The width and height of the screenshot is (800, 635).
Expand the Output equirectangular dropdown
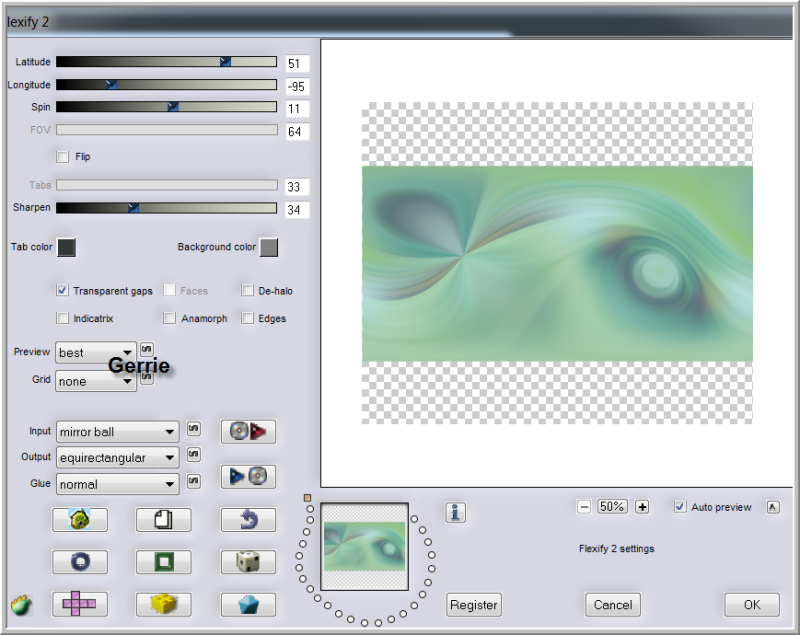tap(117, 458)
